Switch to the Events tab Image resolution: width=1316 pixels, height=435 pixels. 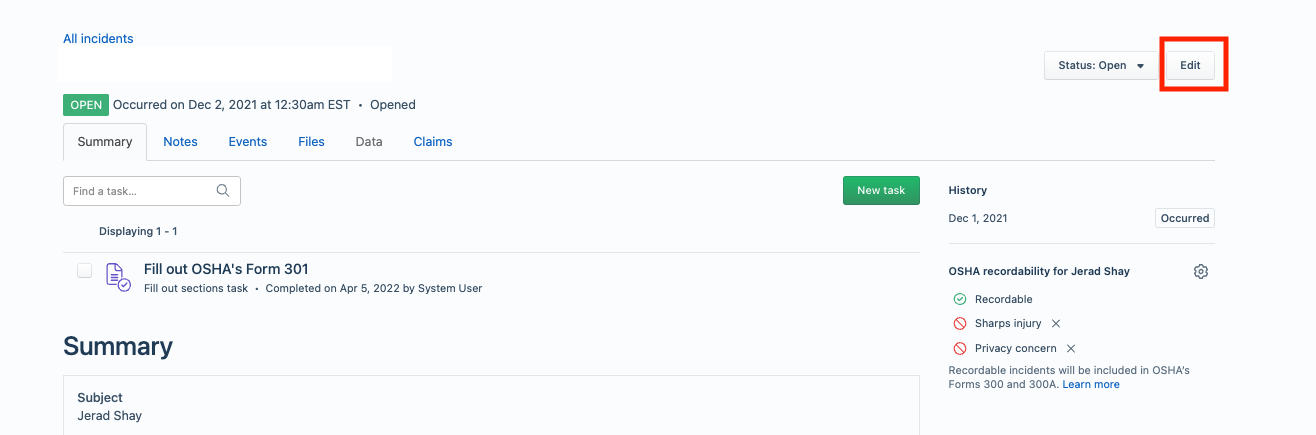(248, 142)
